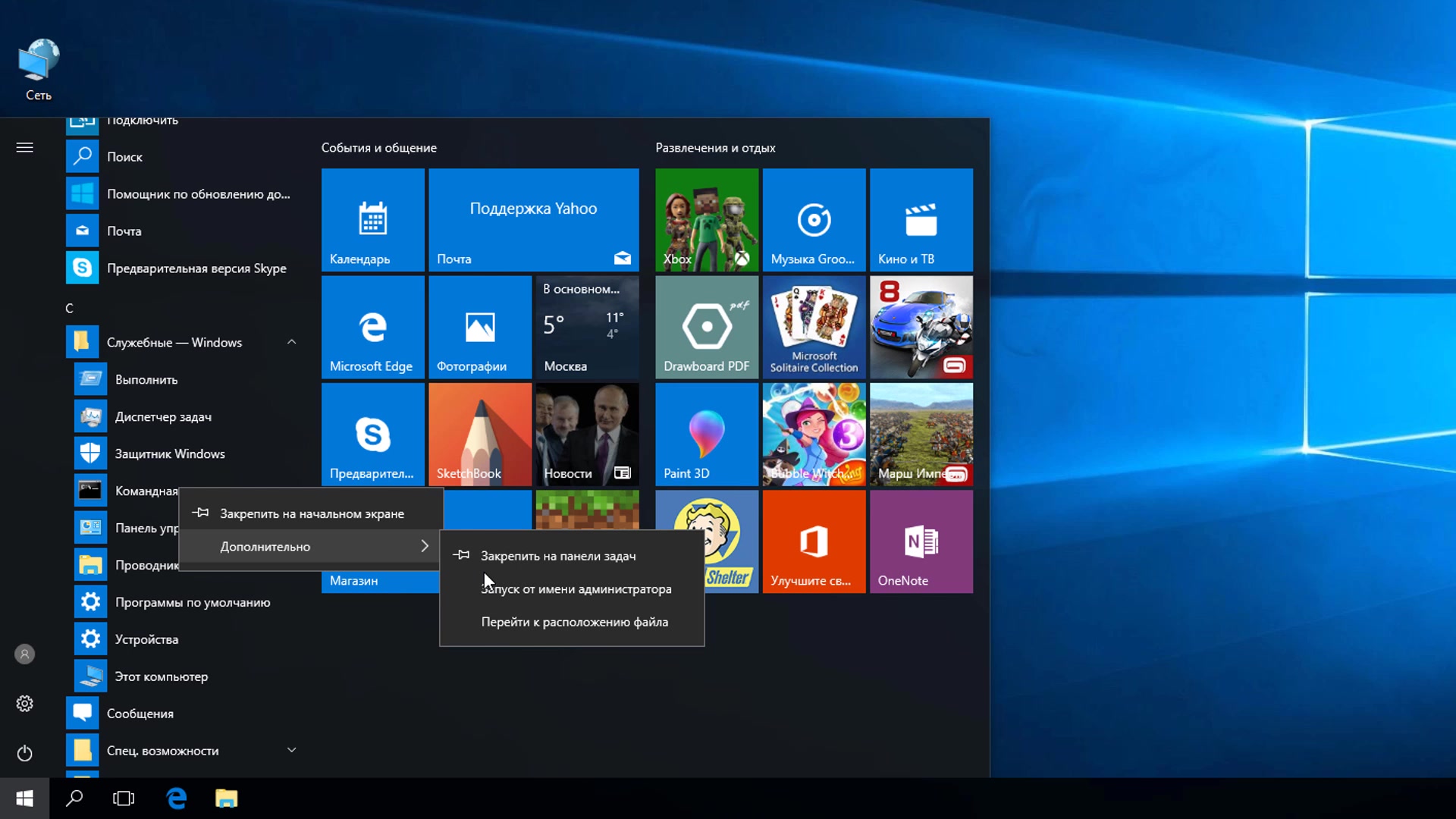The width and height of the screenshot is (1456, 819).
Task: Click the События и общение group title
Action: click(378, 148)
